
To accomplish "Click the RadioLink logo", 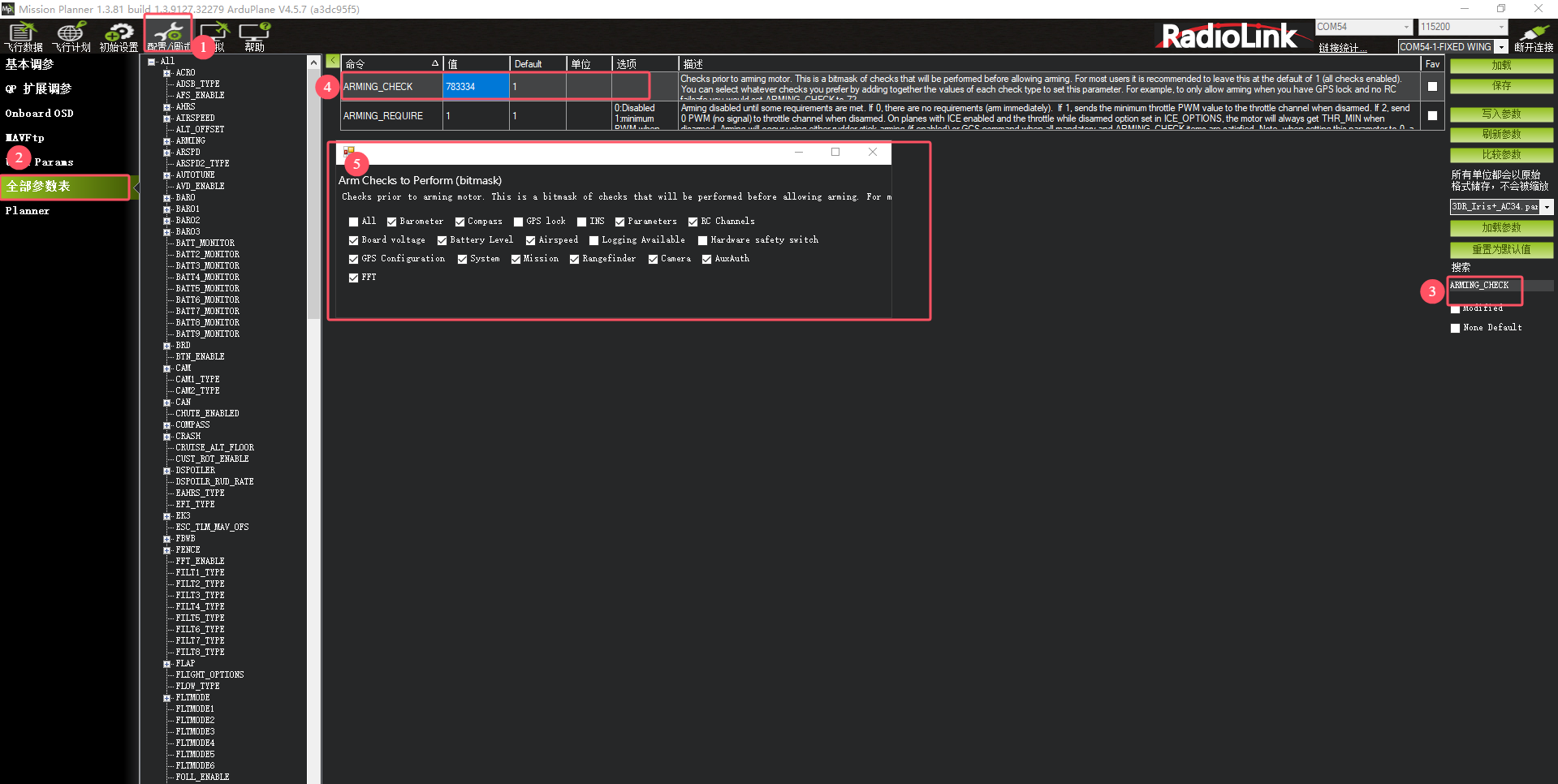I will tap(1229, 37).
